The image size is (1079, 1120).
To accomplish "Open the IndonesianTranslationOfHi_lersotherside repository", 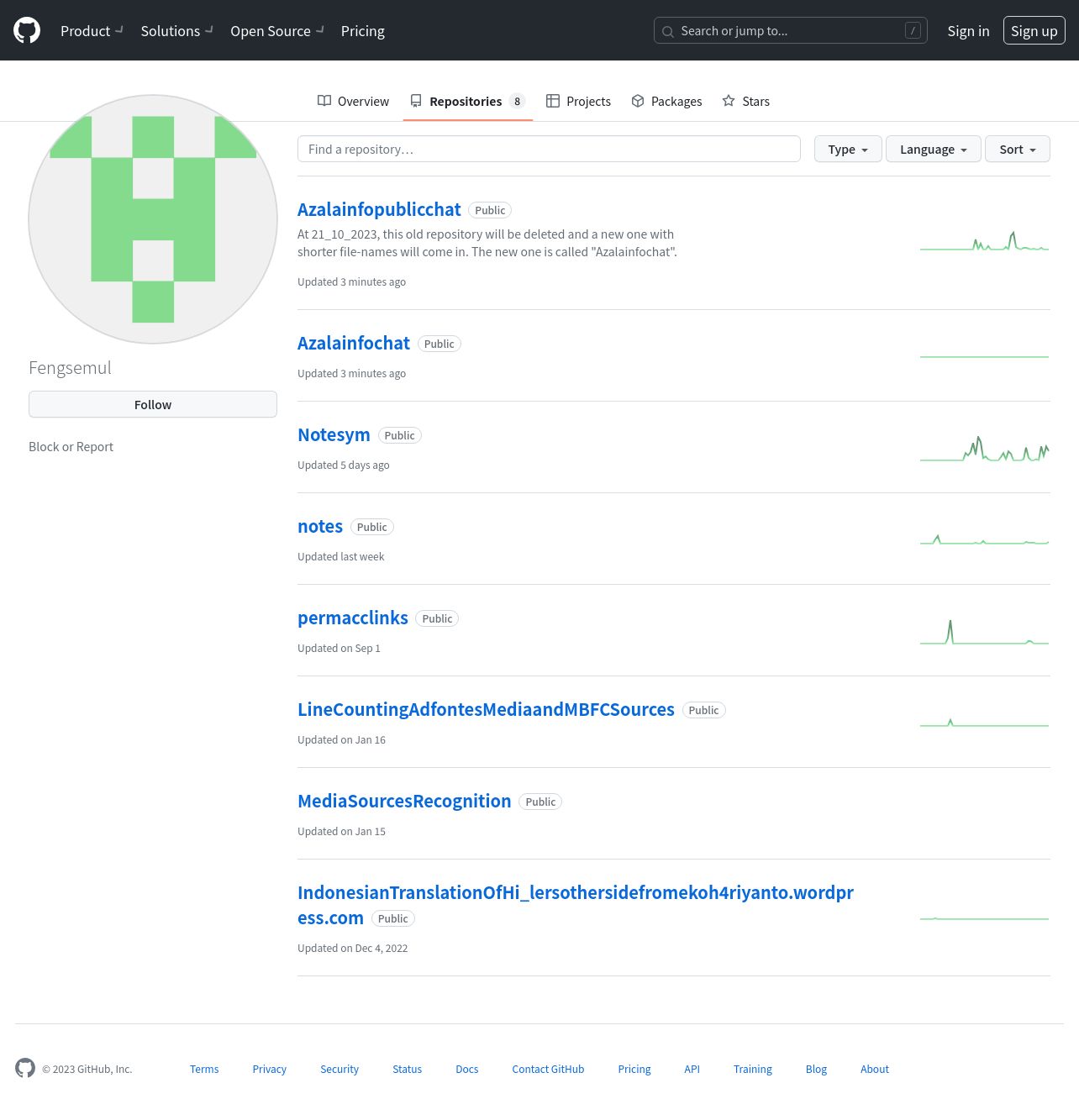I will pyautogui.click(x=576, y=905).
